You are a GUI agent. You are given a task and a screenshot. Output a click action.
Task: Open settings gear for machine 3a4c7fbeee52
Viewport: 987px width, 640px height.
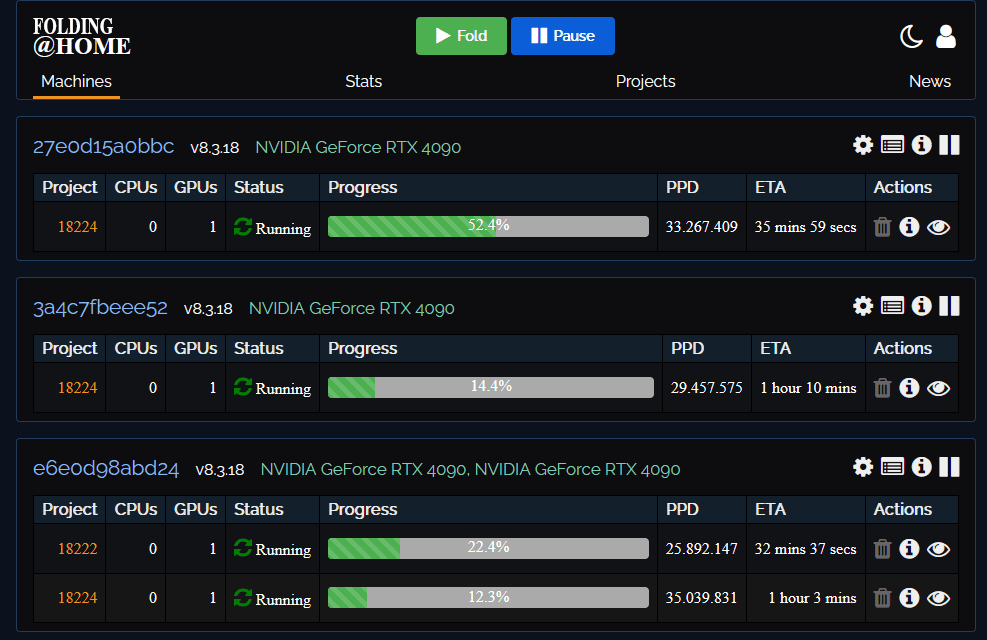coord(863,306)
